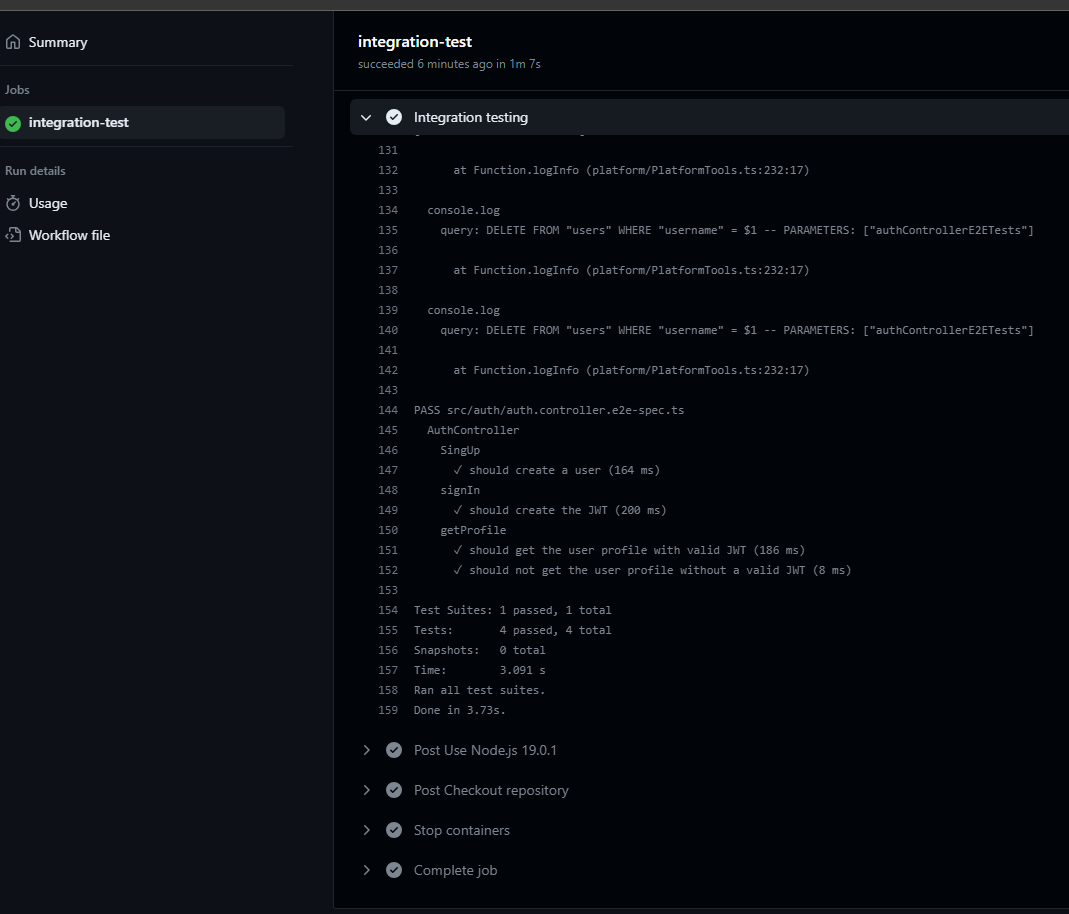Screen dimensions: 1069x914
Task: Expand the Post Checkout repository chevron
Action: [x=366, y=790]
